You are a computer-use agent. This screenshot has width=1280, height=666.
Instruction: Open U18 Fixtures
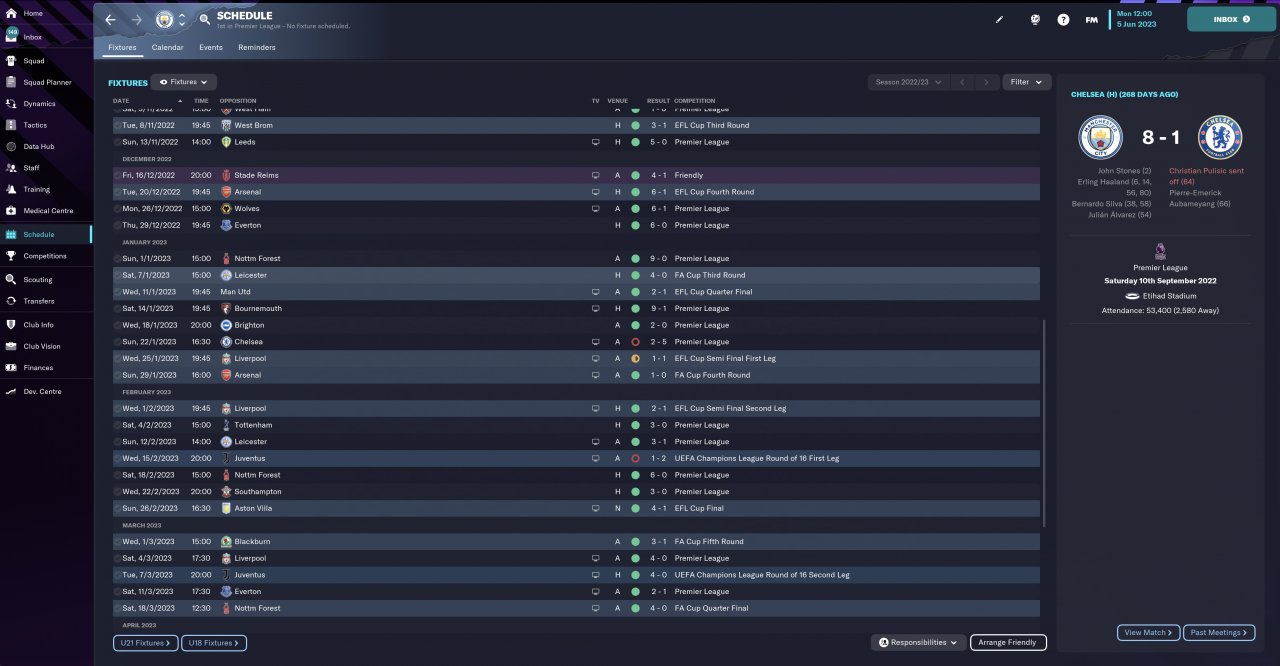[x=214, y=643]
